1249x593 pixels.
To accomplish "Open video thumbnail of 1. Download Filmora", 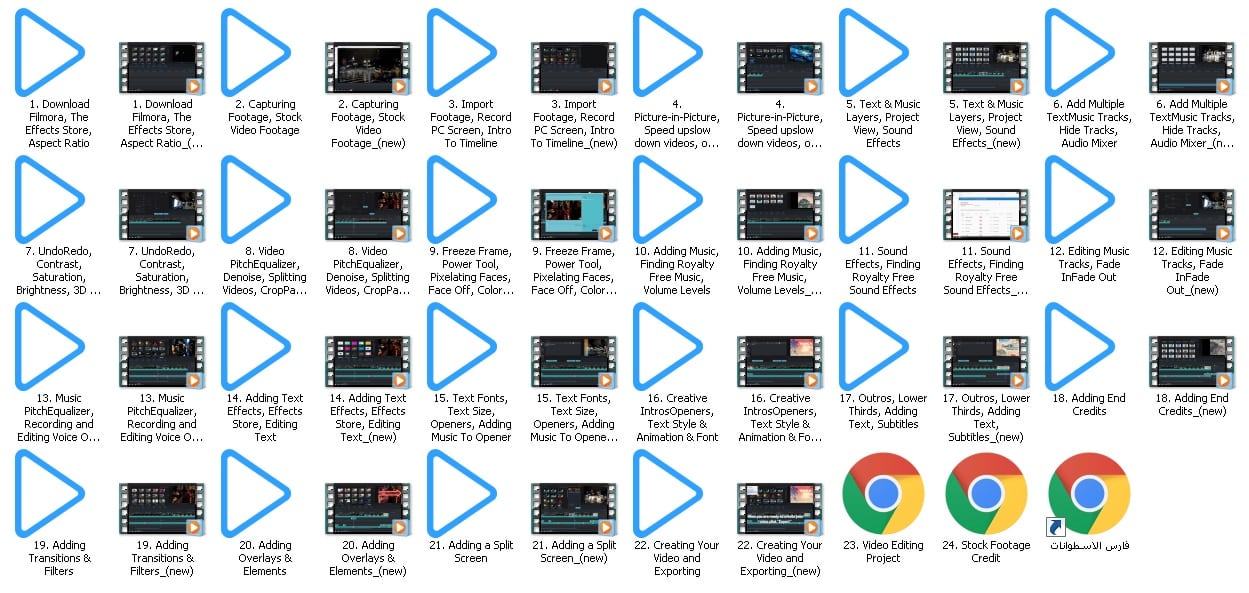I will coord(161,68).
